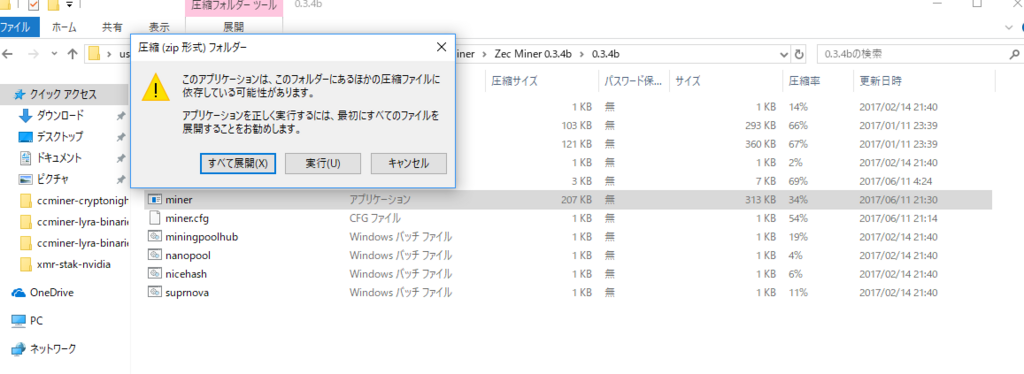Click the ネットワーク icon in sidebar

point(18,349)
